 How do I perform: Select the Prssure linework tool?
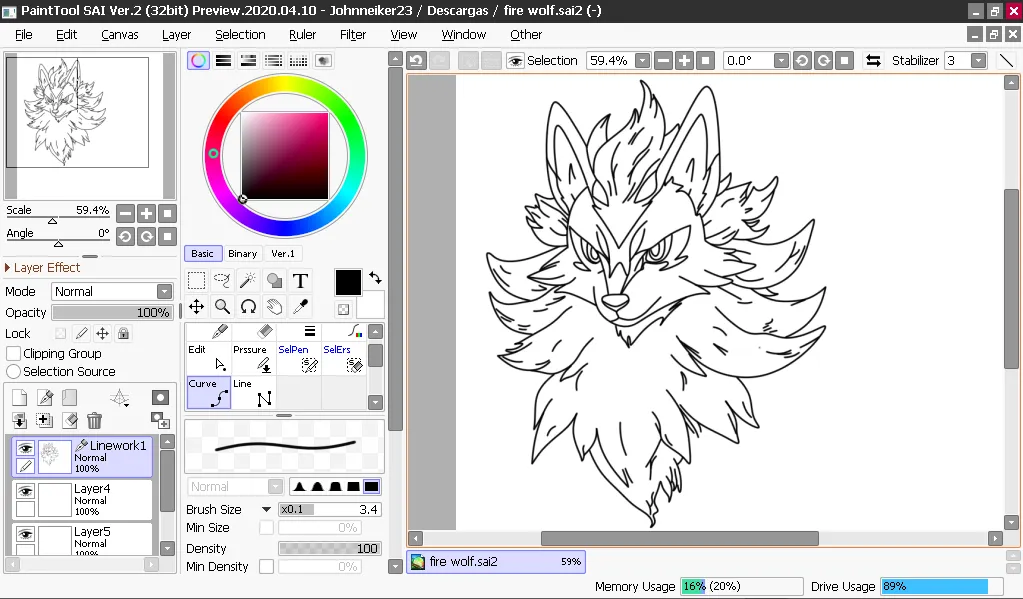click(253, 358)
